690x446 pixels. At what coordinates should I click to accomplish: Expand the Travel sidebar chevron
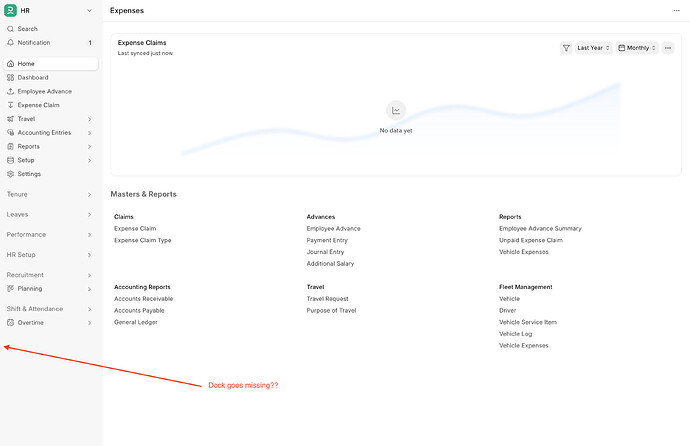tap(89, 119)
